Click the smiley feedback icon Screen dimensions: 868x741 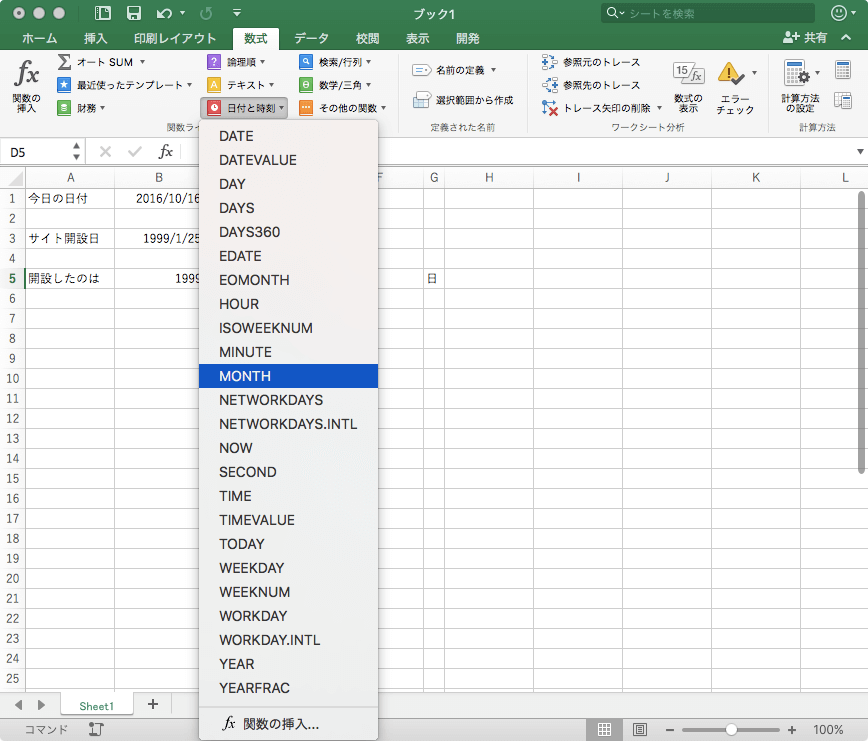click(839, 13)
